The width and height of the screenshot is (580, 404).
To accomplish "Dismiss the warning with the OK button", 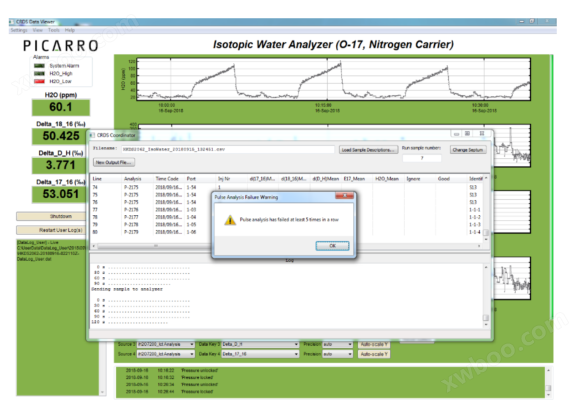I will coord(332,246).
